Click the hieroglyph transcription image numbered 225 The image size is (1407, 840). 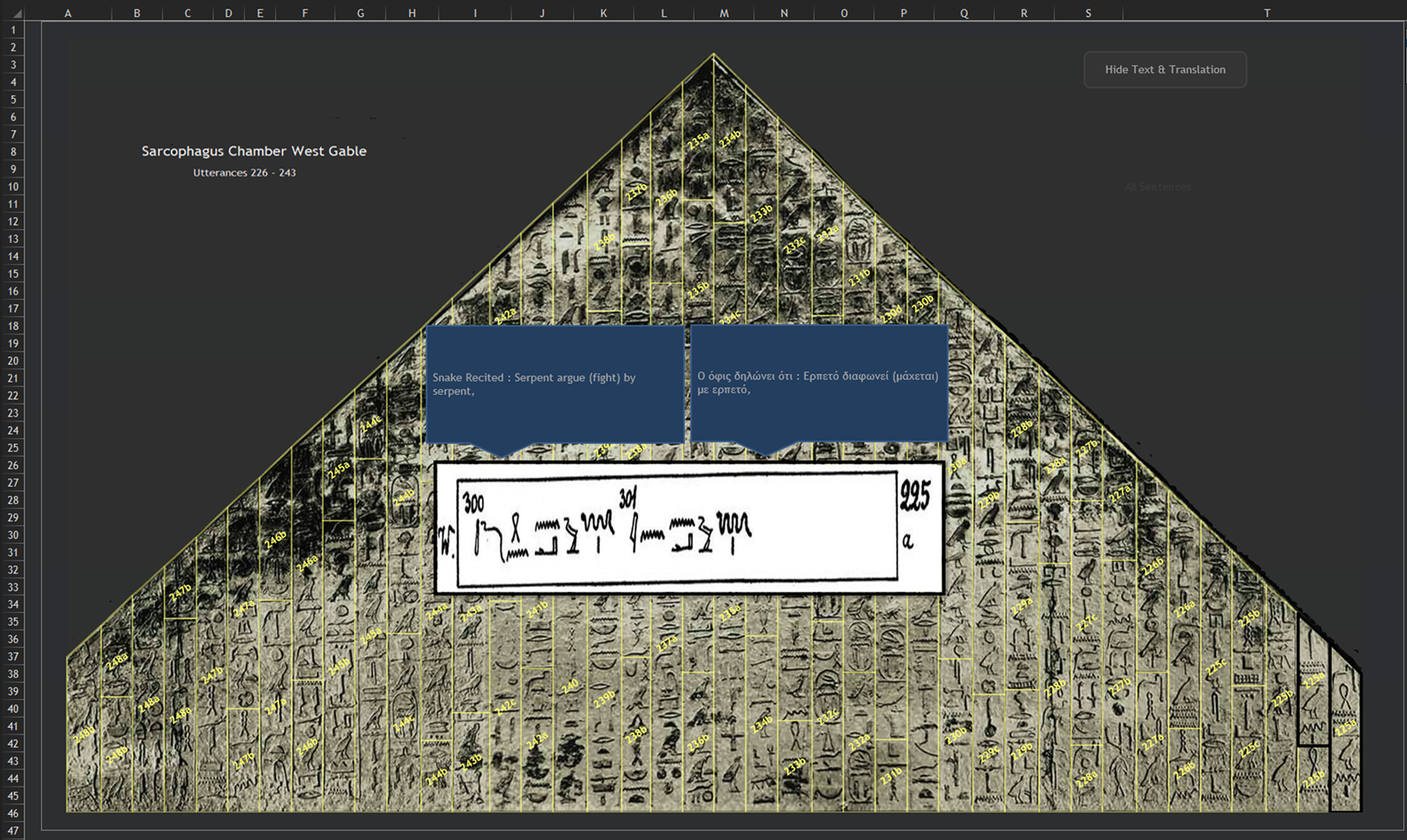pyautogui.click(x=689, y=528)
